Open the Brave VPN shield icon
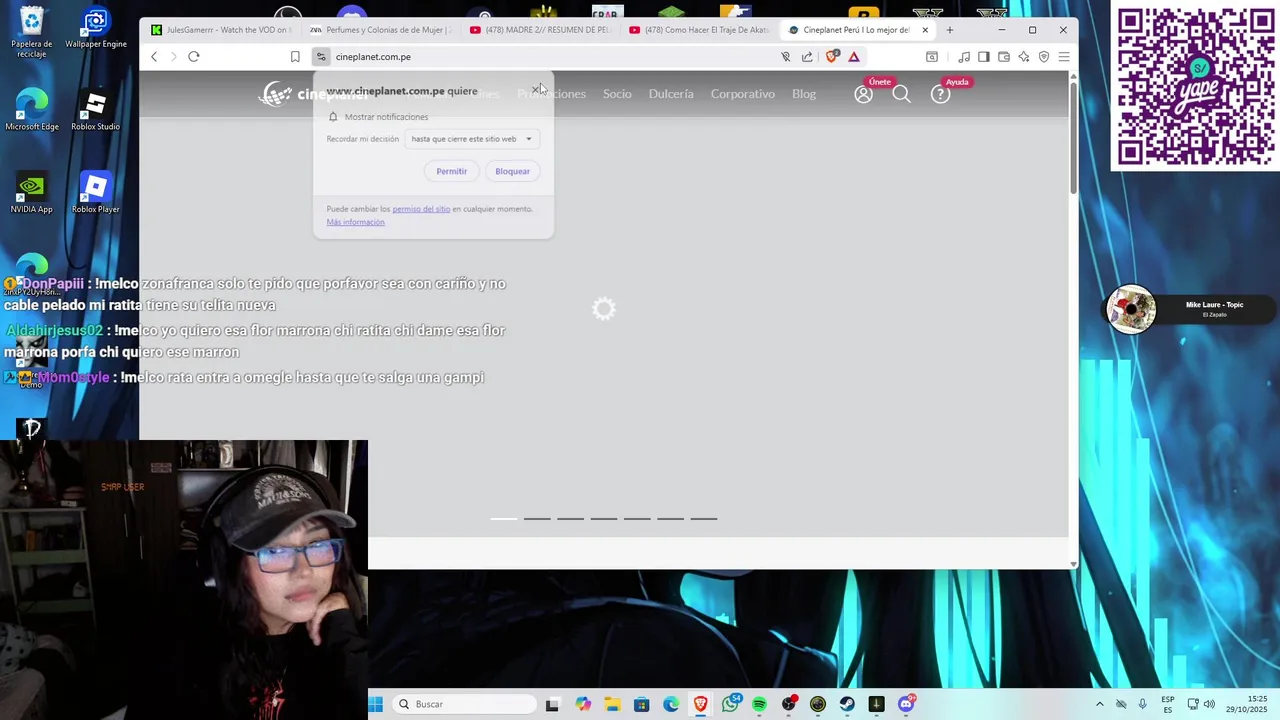 [1044, 57]
